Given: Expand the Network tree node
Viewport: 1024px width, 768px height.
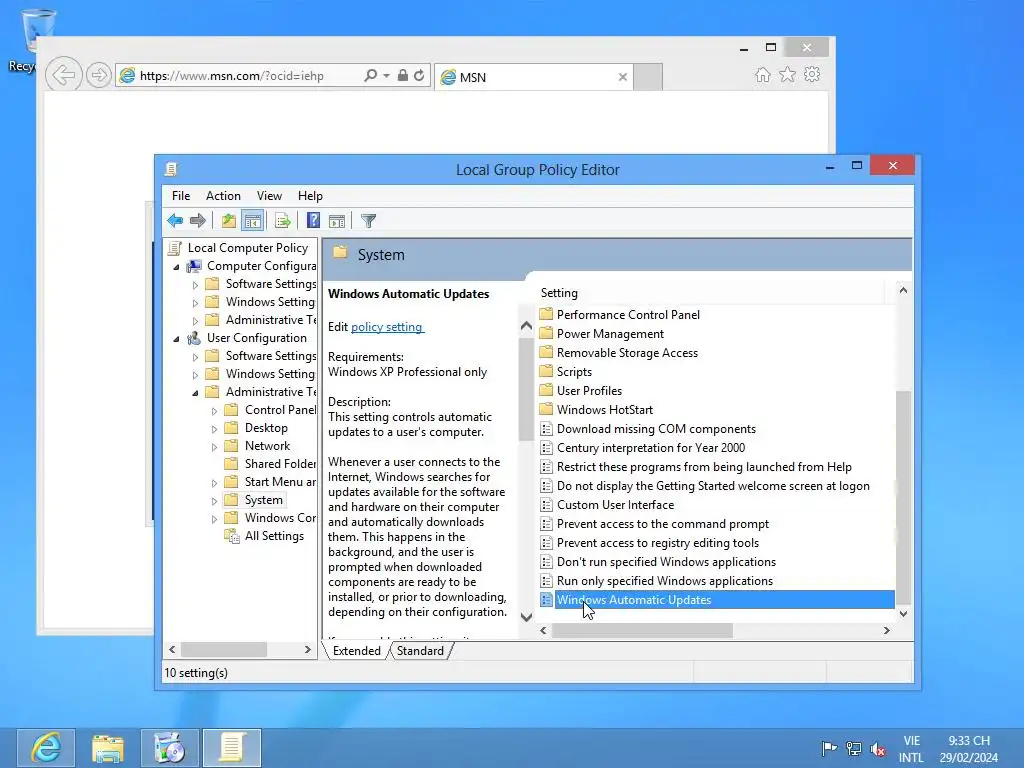Looking at the screenshot, I should pos(214,447).
